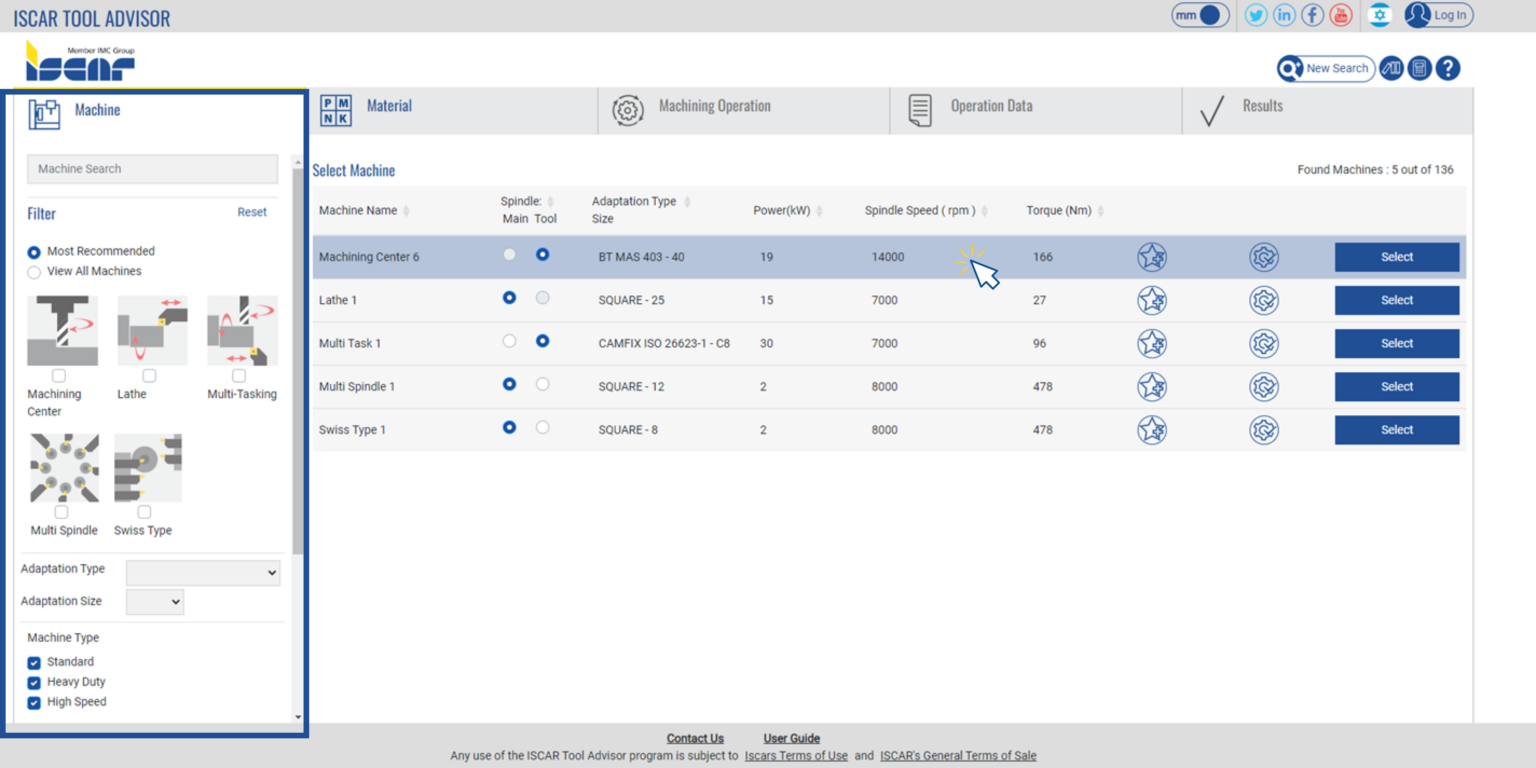The image size is (1536, 768).
Task: Open ISCAR's Twitter icon
Action: pyautogui.click(x=1256, y=15)
